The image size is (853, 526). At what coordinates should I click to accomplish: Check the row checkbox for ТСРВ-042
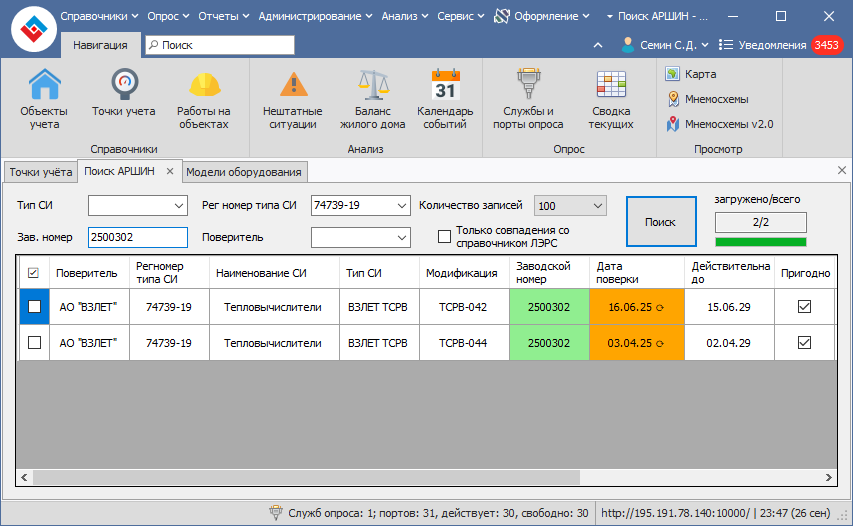(34, 308)
